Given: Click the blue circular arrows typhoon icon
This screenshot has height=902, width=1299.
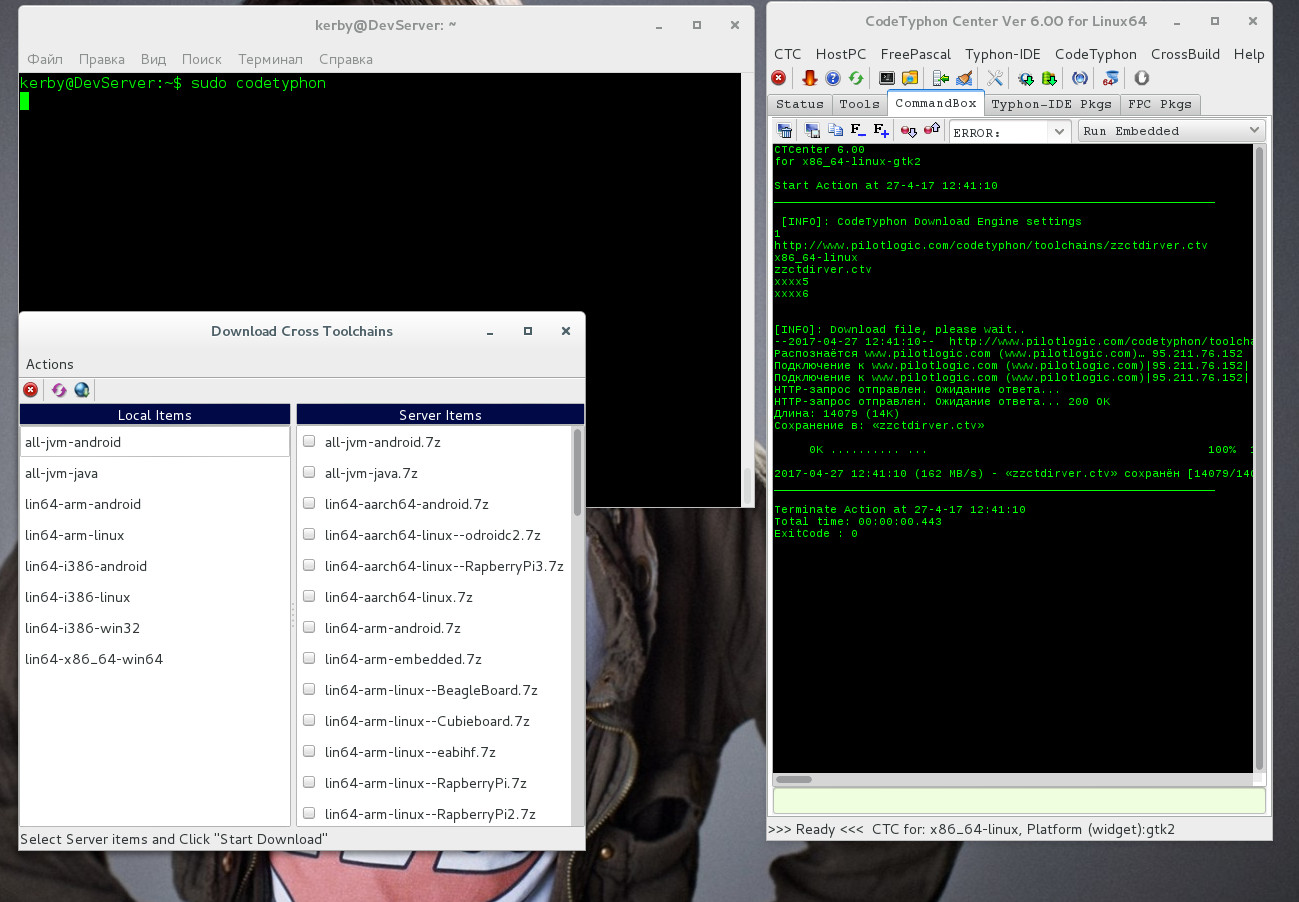Looking at the screenshot, I should click(1080, 78).
